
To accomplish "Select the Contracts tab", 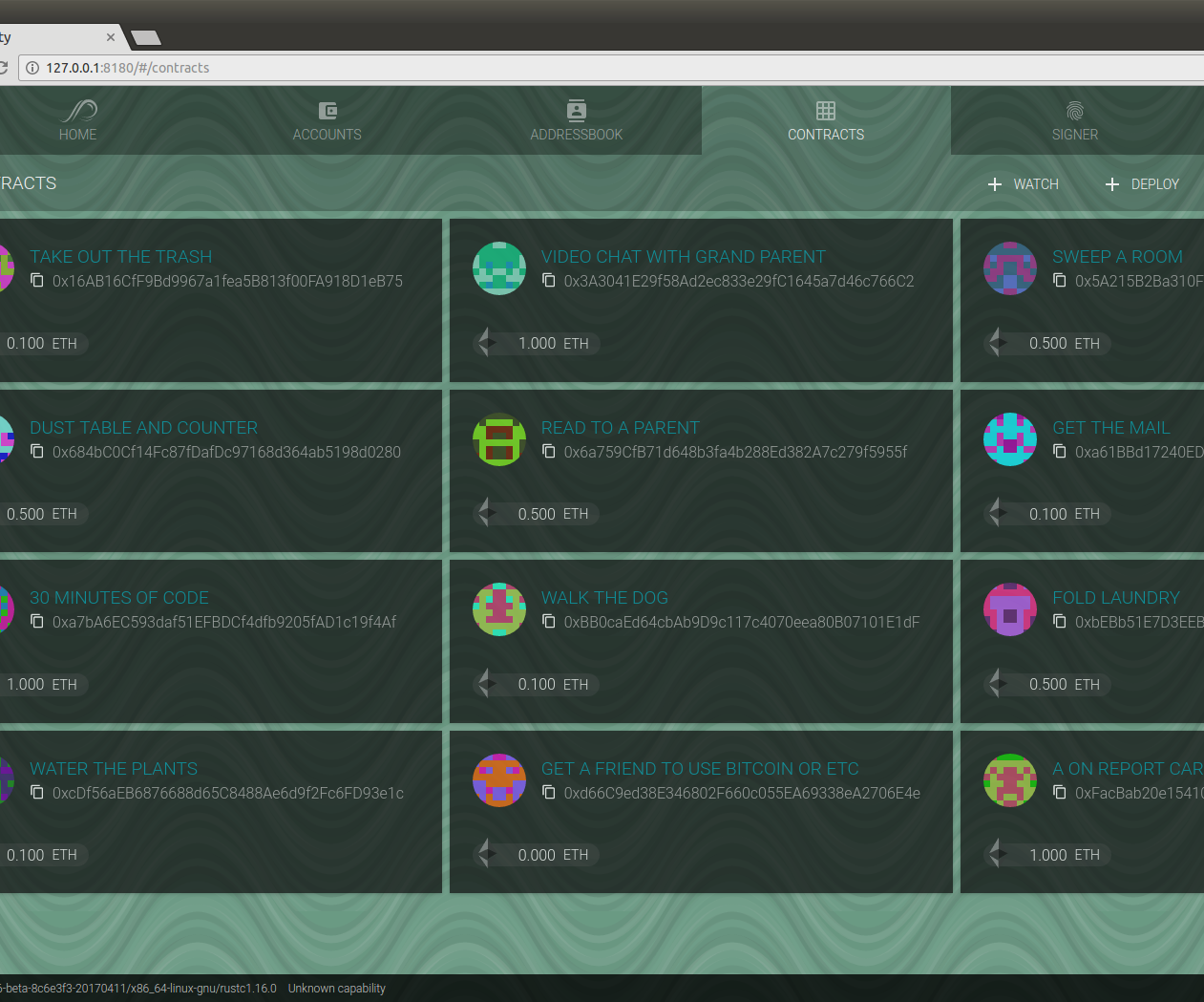I will click(x=826, y=121).
